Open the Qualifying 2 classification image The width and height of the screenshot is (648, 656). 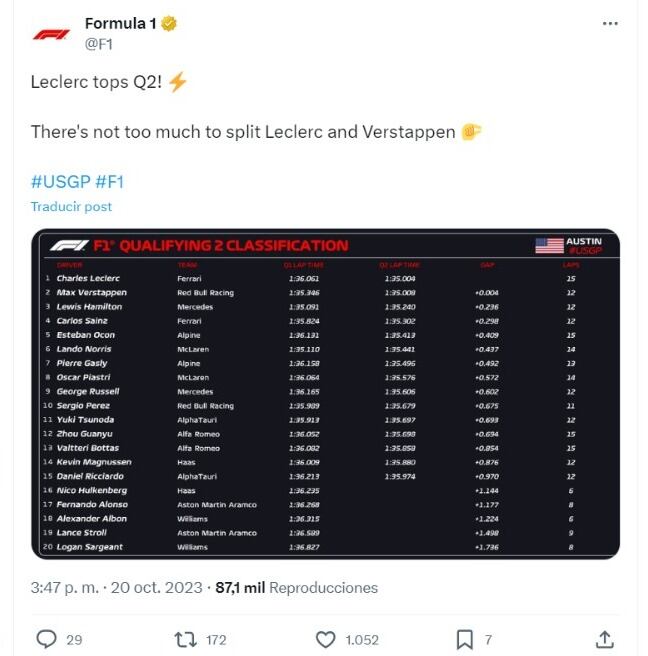[325, 394]
